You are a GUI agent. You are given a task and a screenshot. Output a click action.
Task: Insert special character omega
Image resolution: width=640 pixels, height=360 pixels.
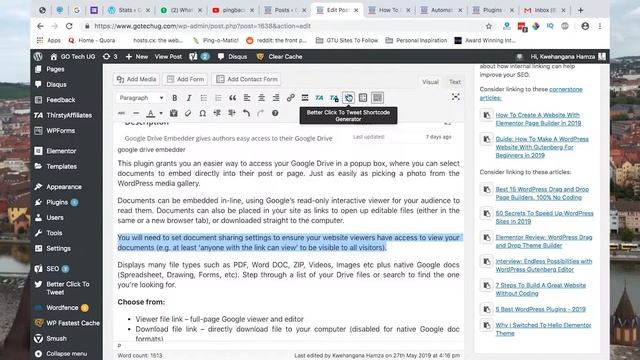click(202, 113)
